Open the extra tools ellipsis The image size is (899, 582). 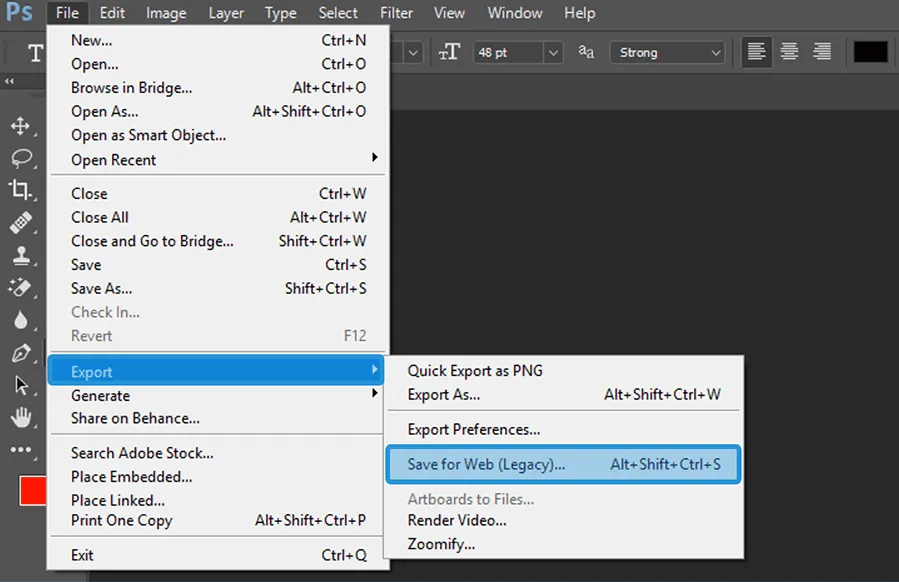(x=21, y=450)
